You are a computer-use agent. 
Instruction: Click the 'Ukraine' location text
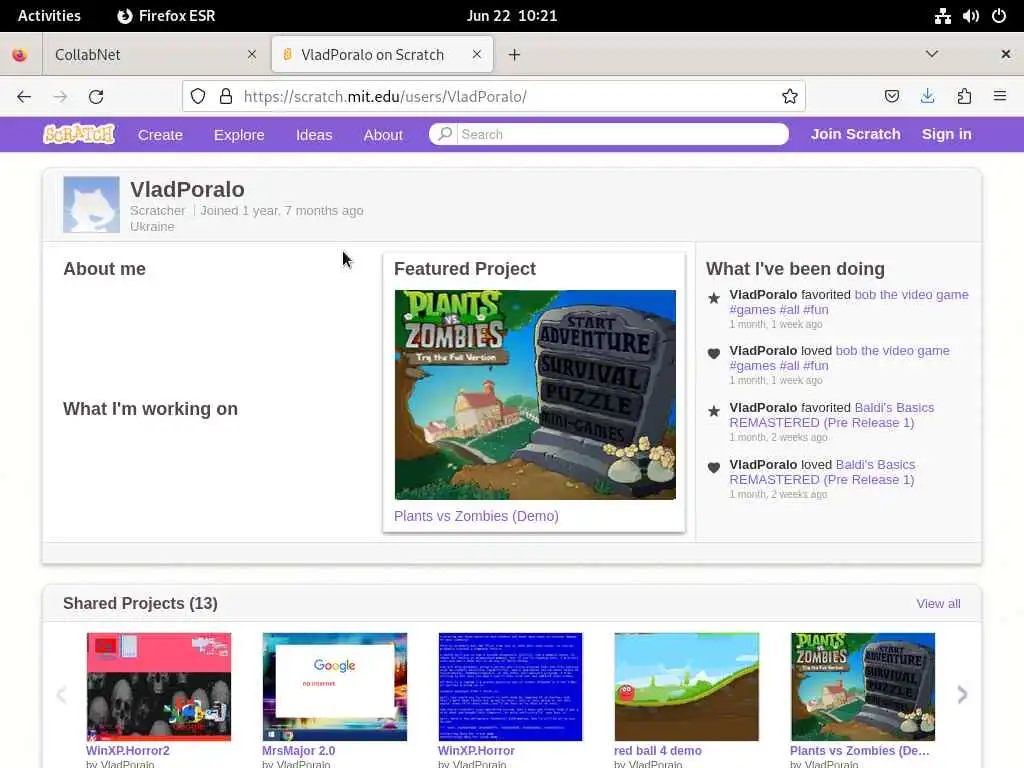[x=152, y=227]
